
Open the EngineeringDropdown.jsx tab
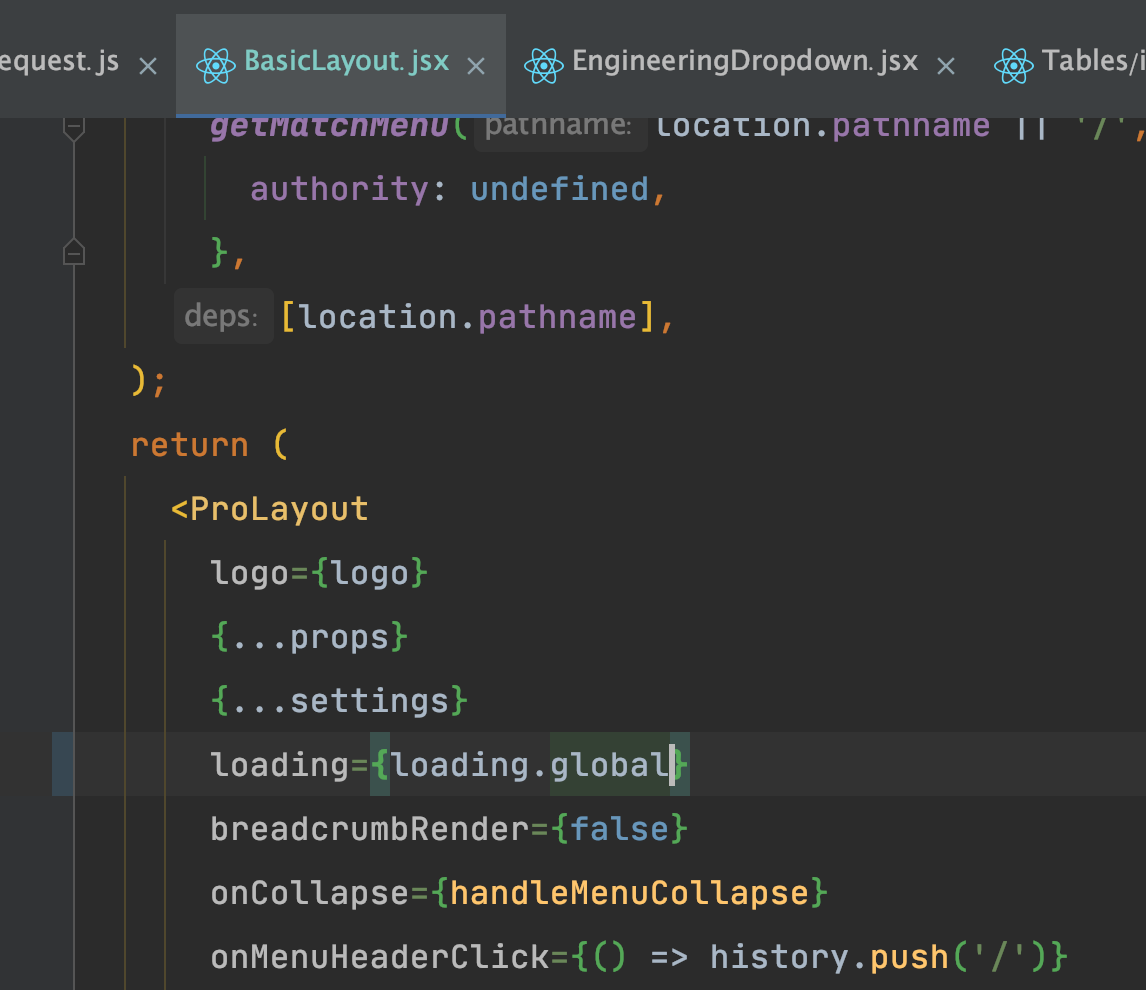(744, 61)
